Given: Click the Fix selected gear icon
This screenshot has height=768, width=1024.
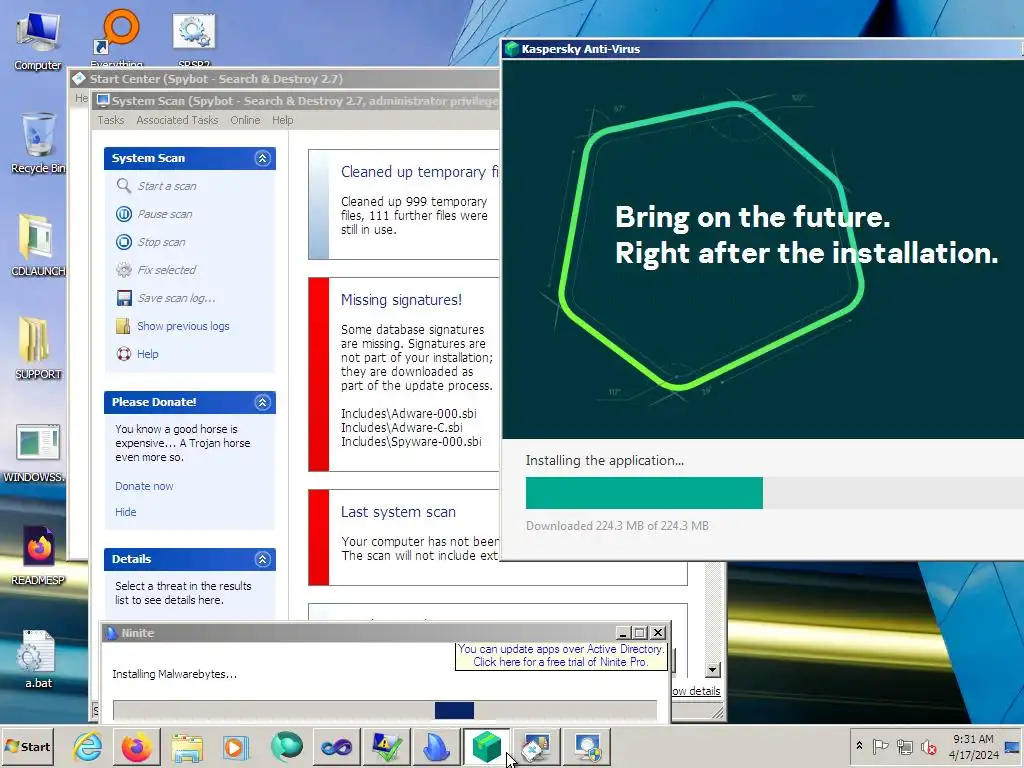Looking at the screenshot, I should tap(123, 270).
